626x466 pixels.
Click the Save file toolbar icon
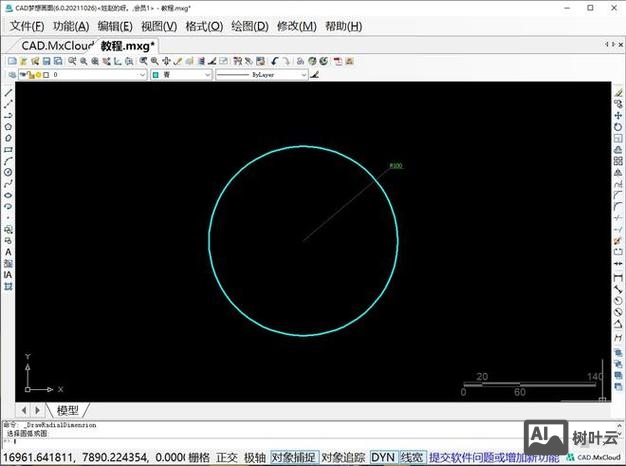point(47,61)
